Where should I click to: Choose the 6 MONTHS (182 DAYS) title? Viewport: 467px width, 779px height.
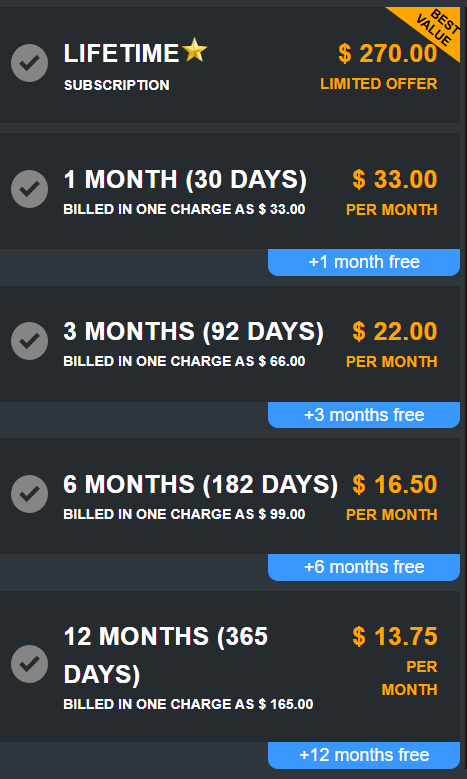point(201,485)
